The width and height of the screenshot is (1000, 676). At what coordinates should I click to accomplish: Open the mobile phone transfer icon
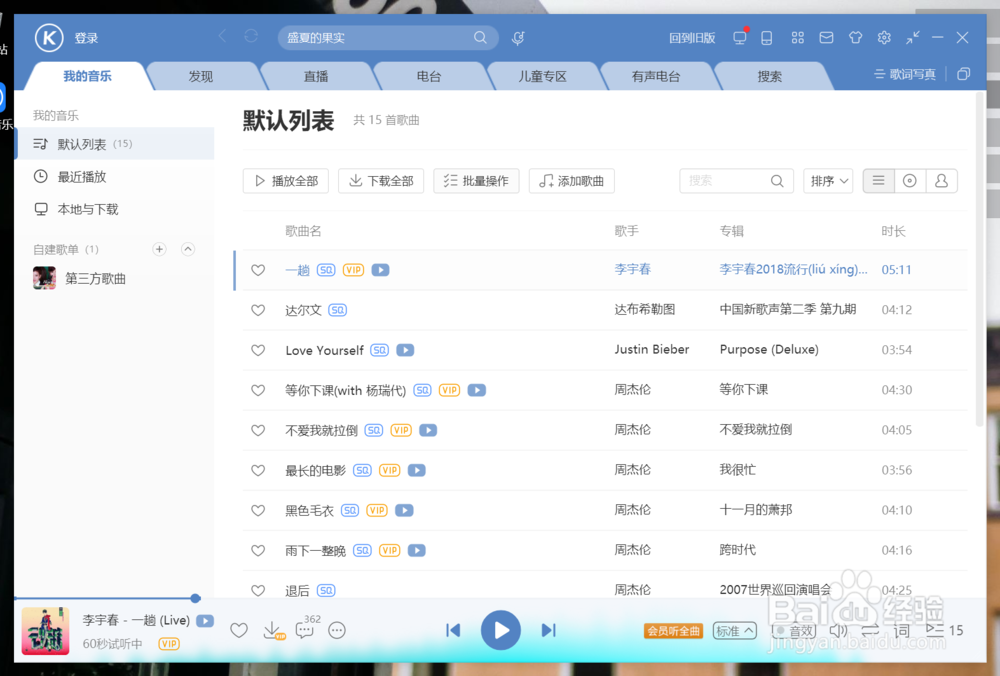(x=767, y=38)
